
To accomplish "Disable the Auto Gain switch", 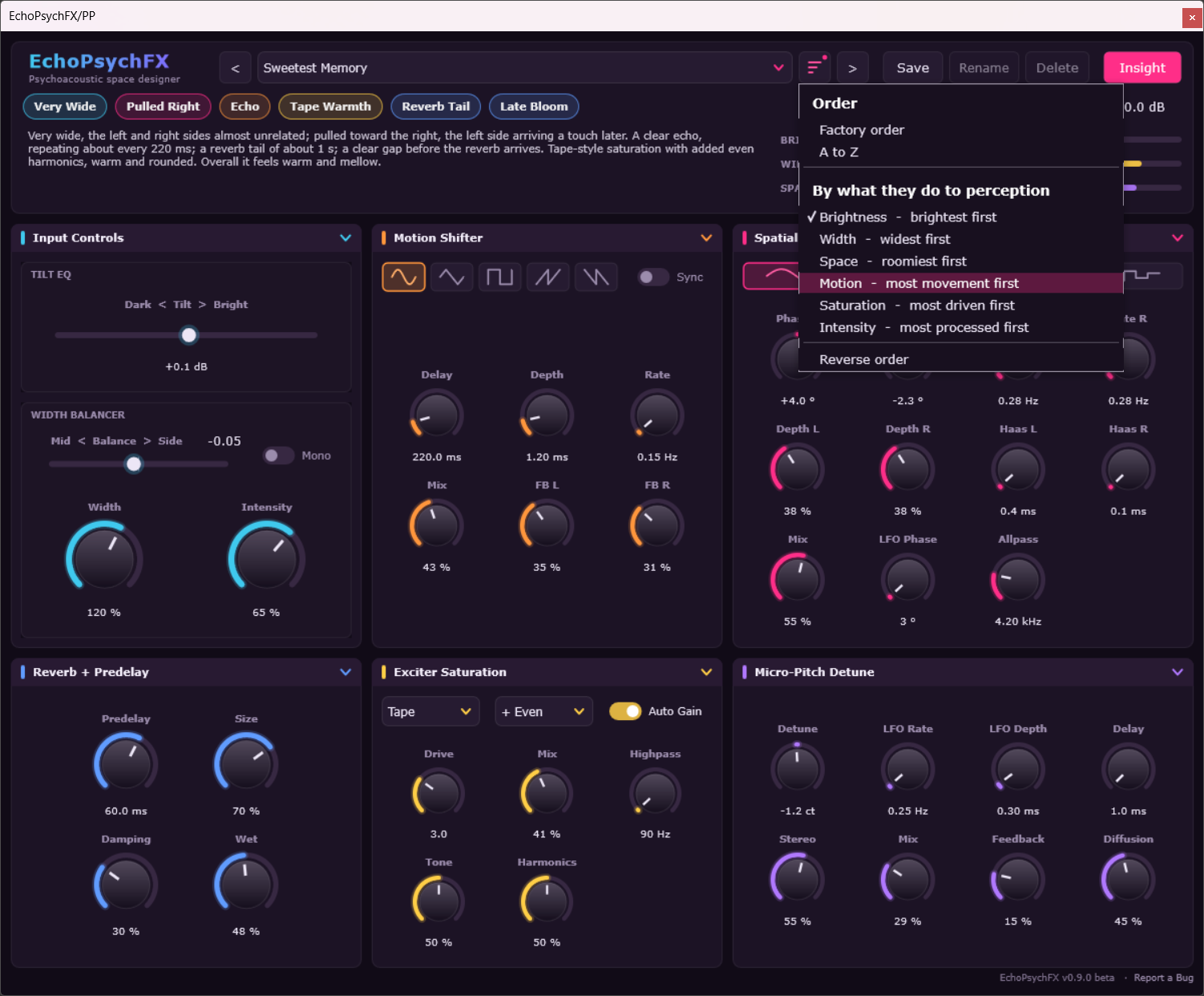I will pos(625,711).
